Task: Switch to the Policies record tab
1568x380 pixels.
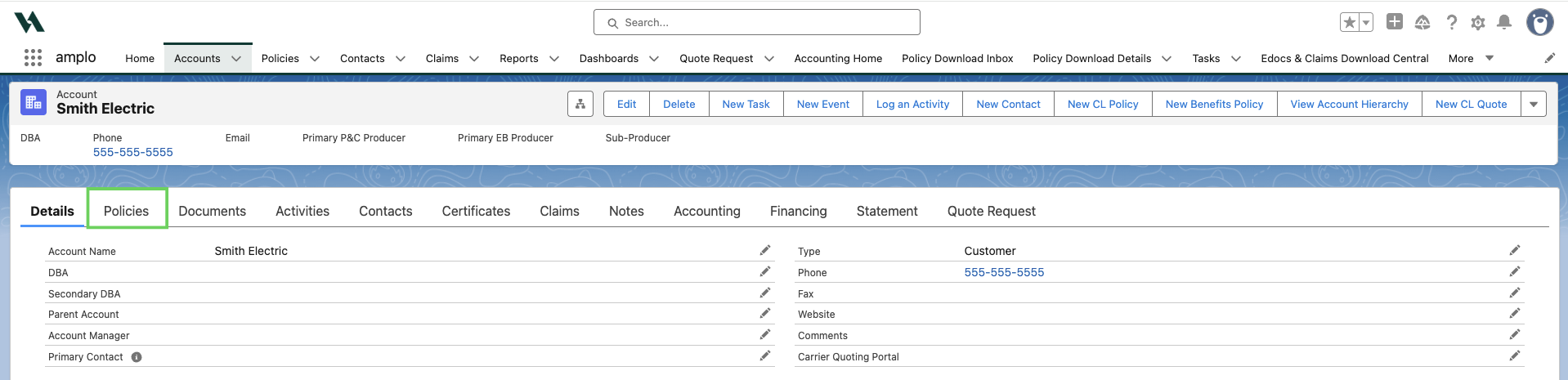Action: pos(127,211)
